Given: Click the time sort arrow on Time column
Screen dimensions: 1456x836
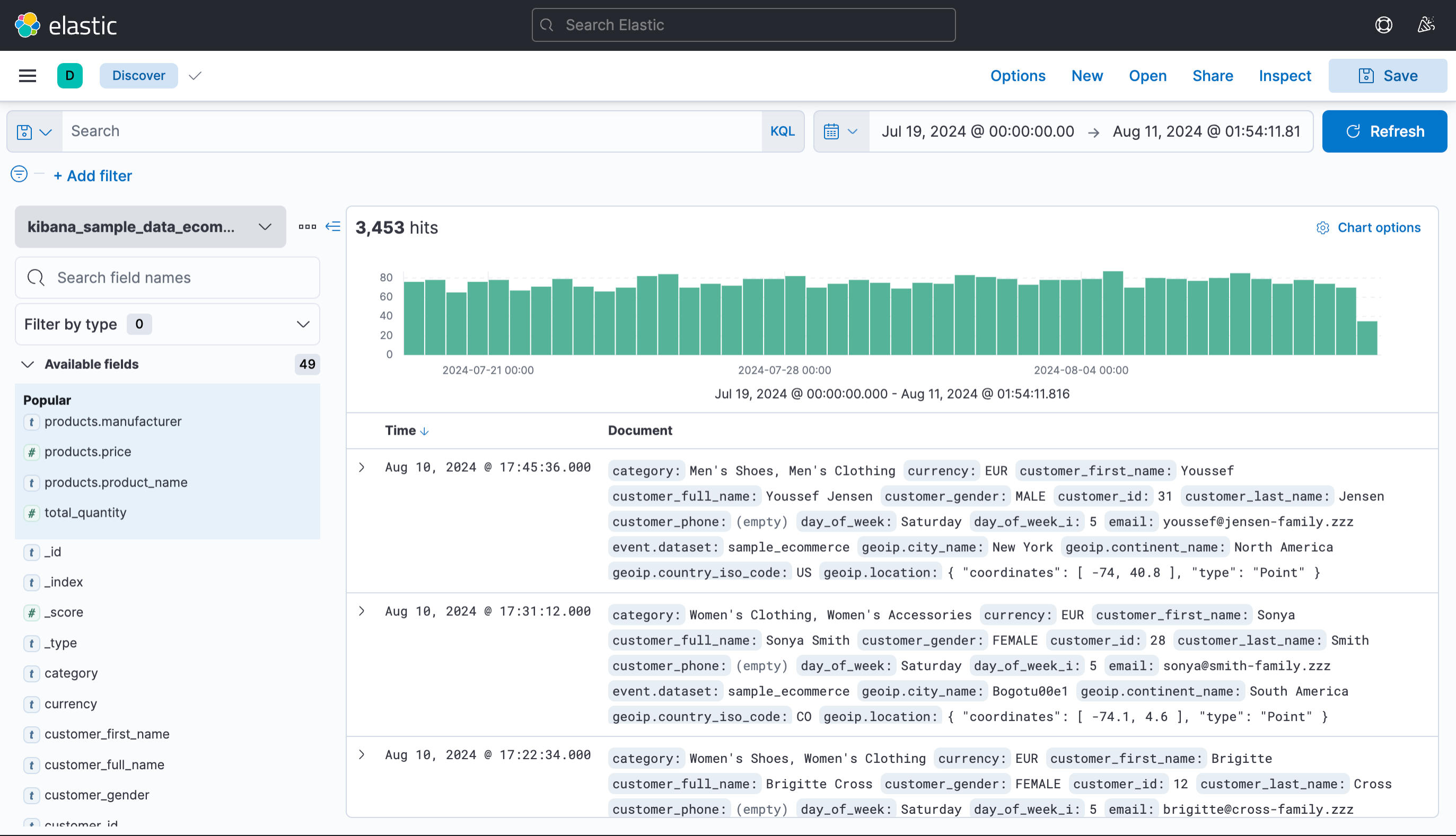Looking at the screenshot, I should point(424,431).
